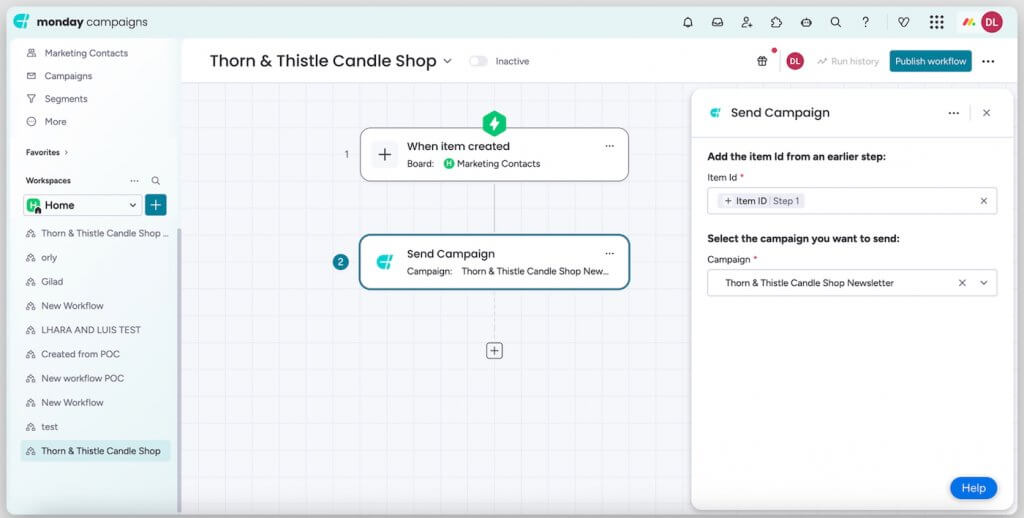Open the gift icon beside Run history
Screen dimensions: 1024x518
pos(762,61)
